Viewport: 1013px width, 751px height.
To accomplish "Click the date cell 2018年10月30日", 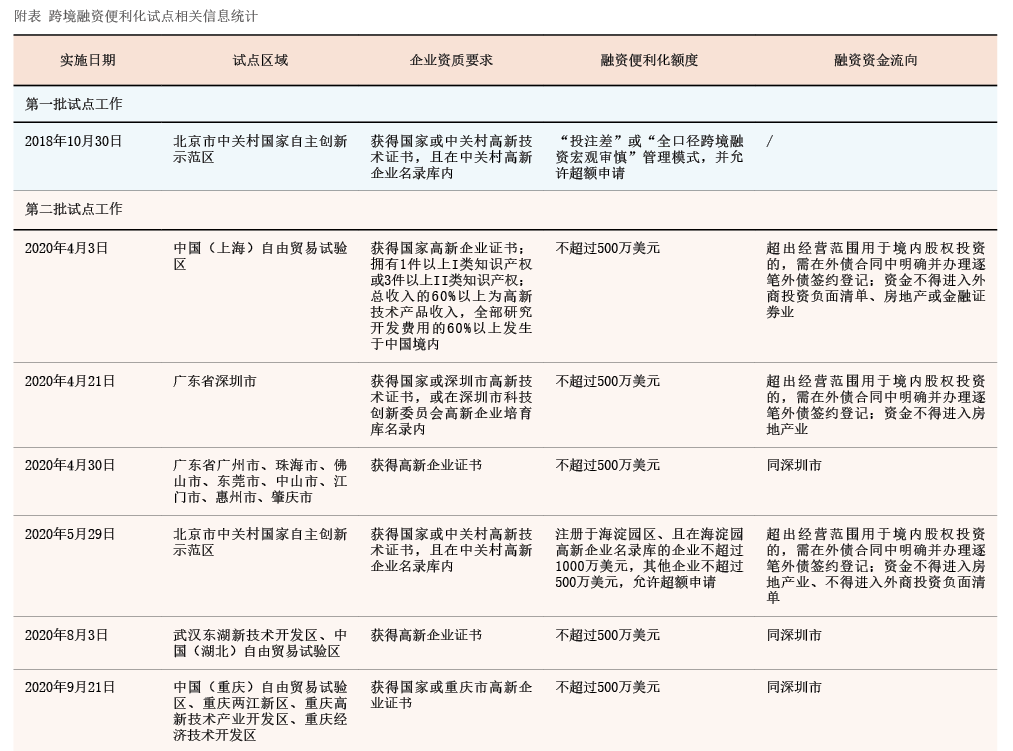I will [73, 141].
